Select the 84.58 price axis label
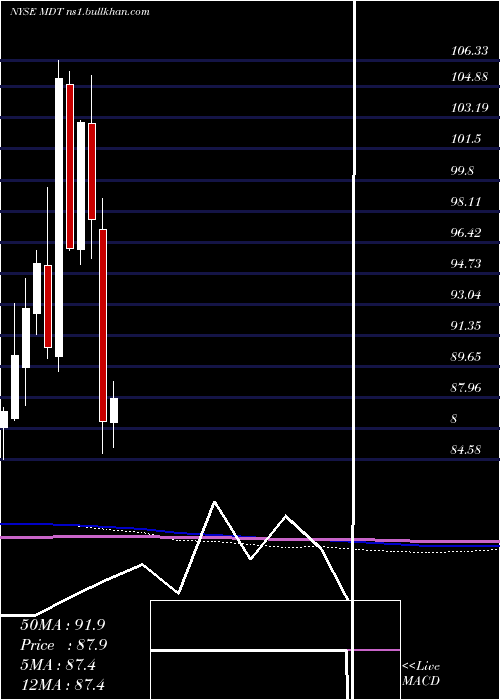The height and width of the screenshot is (700, 500). pyautogui.click(x=466, y=450)
